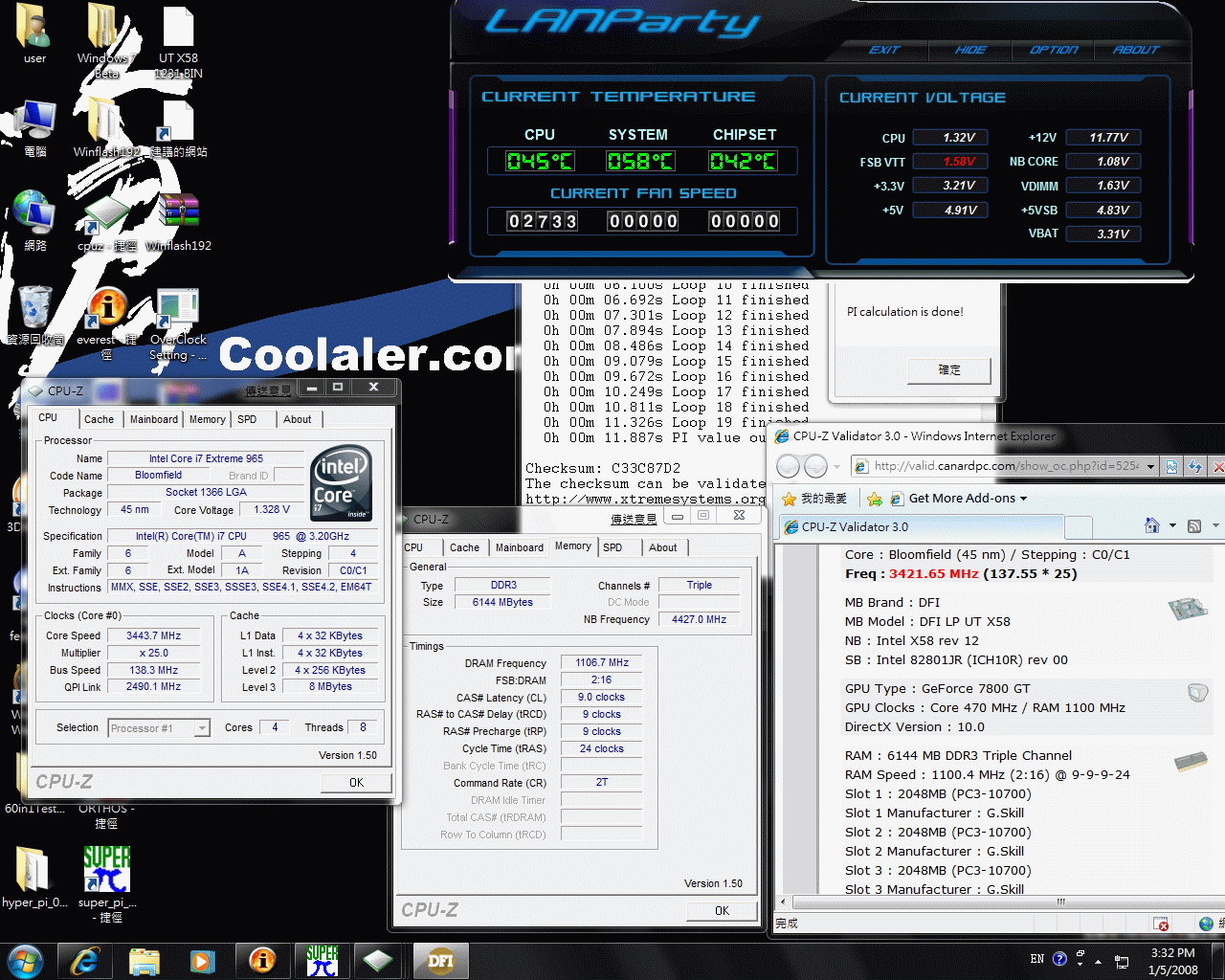Confirm the PI calculation dialog with 確定

pyautogui.click(x=949, y=369)
